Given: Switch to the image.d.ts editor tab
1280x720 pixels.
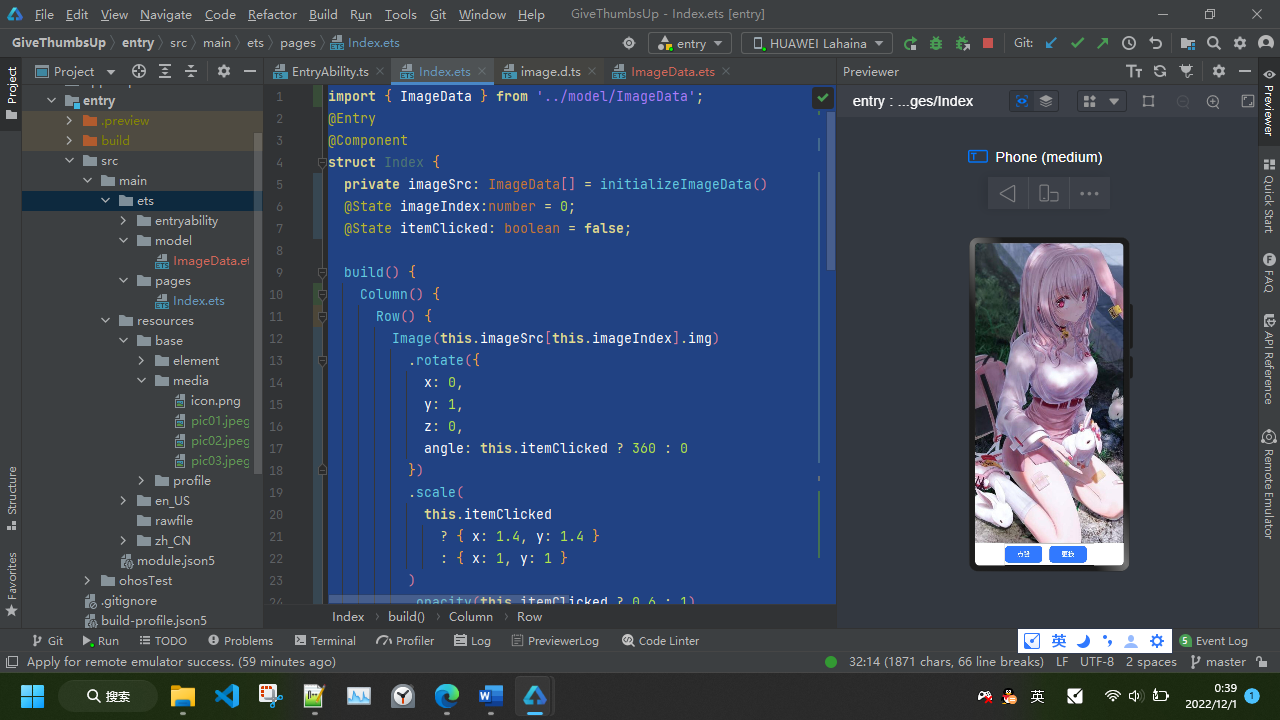Looking at the screenshot, I should click(548, 71).
